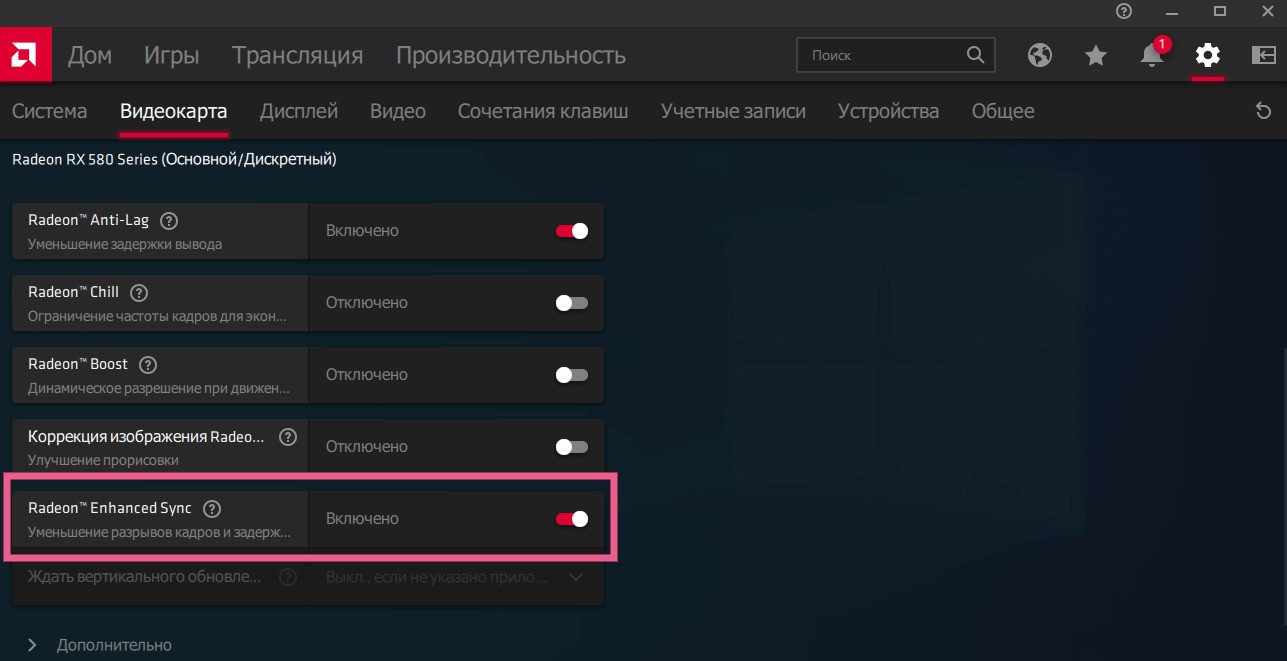Click the sidebar panel toggle icon
The width and height of the screenshot is (1287, 661).
click(x=1263, y=55)
